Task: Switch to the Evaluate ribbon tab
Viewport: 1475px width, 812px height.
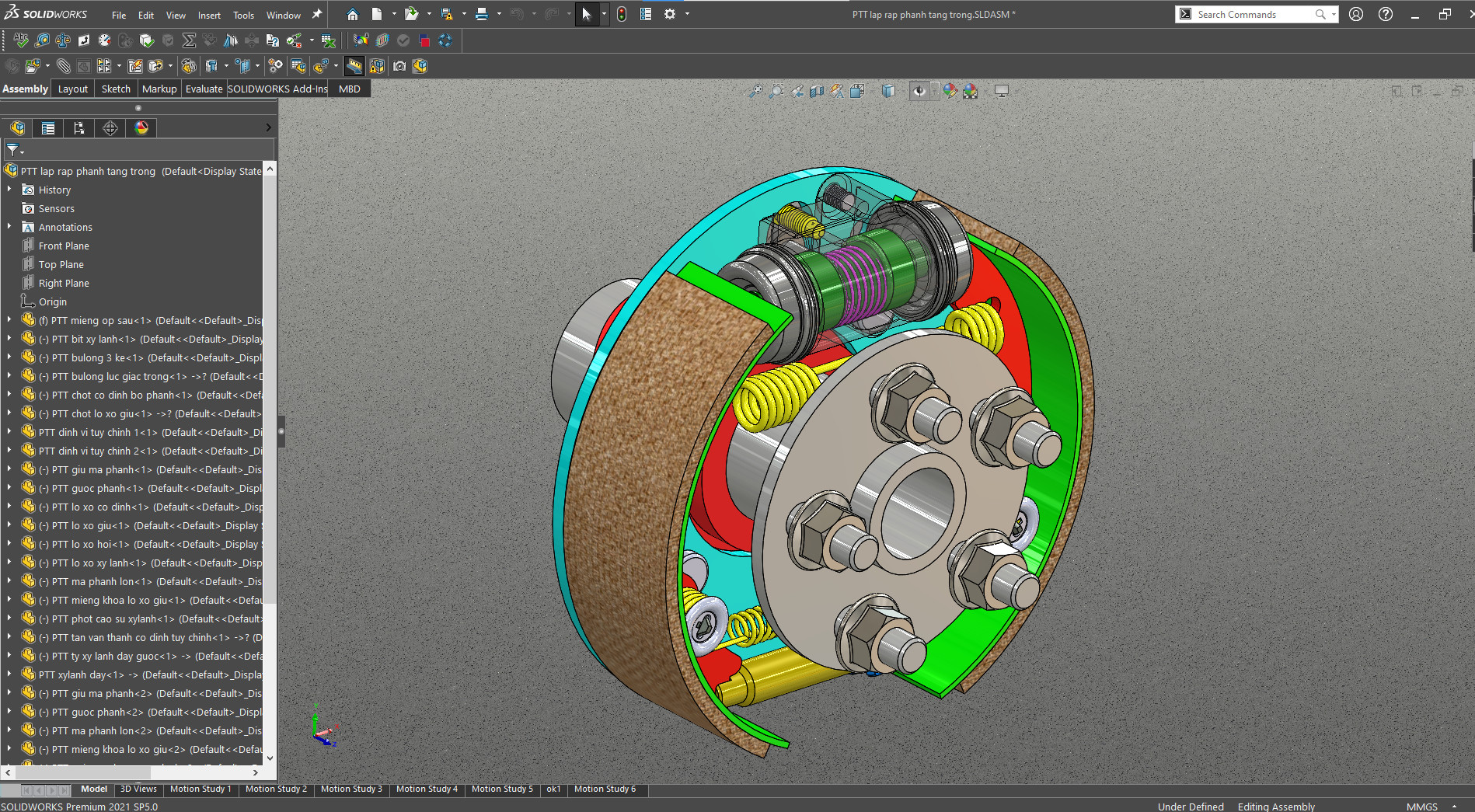Action: click(204, 89)
